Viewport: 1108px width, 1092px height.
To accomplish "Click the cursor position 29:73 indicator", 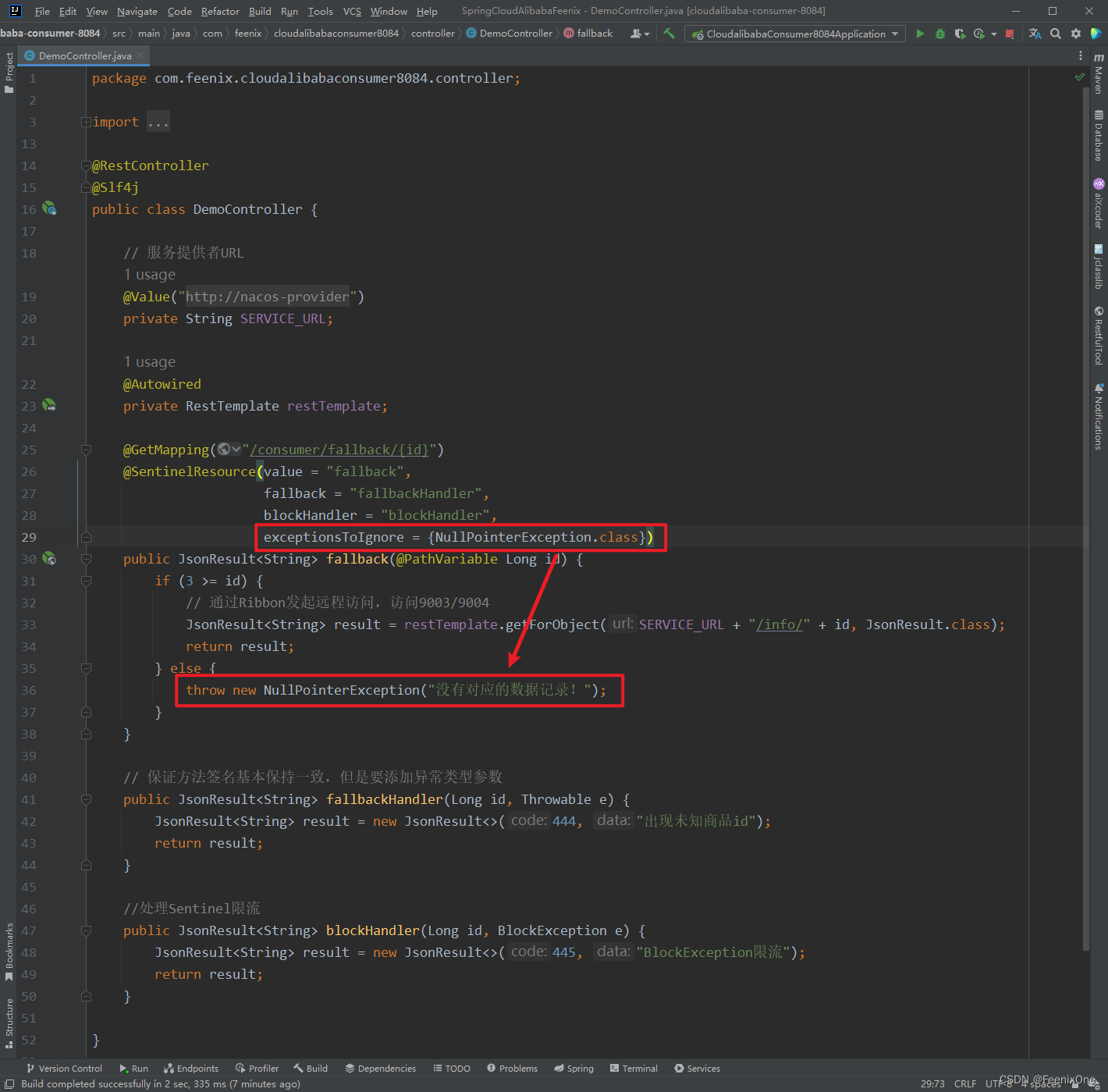I will point(932,1083).
